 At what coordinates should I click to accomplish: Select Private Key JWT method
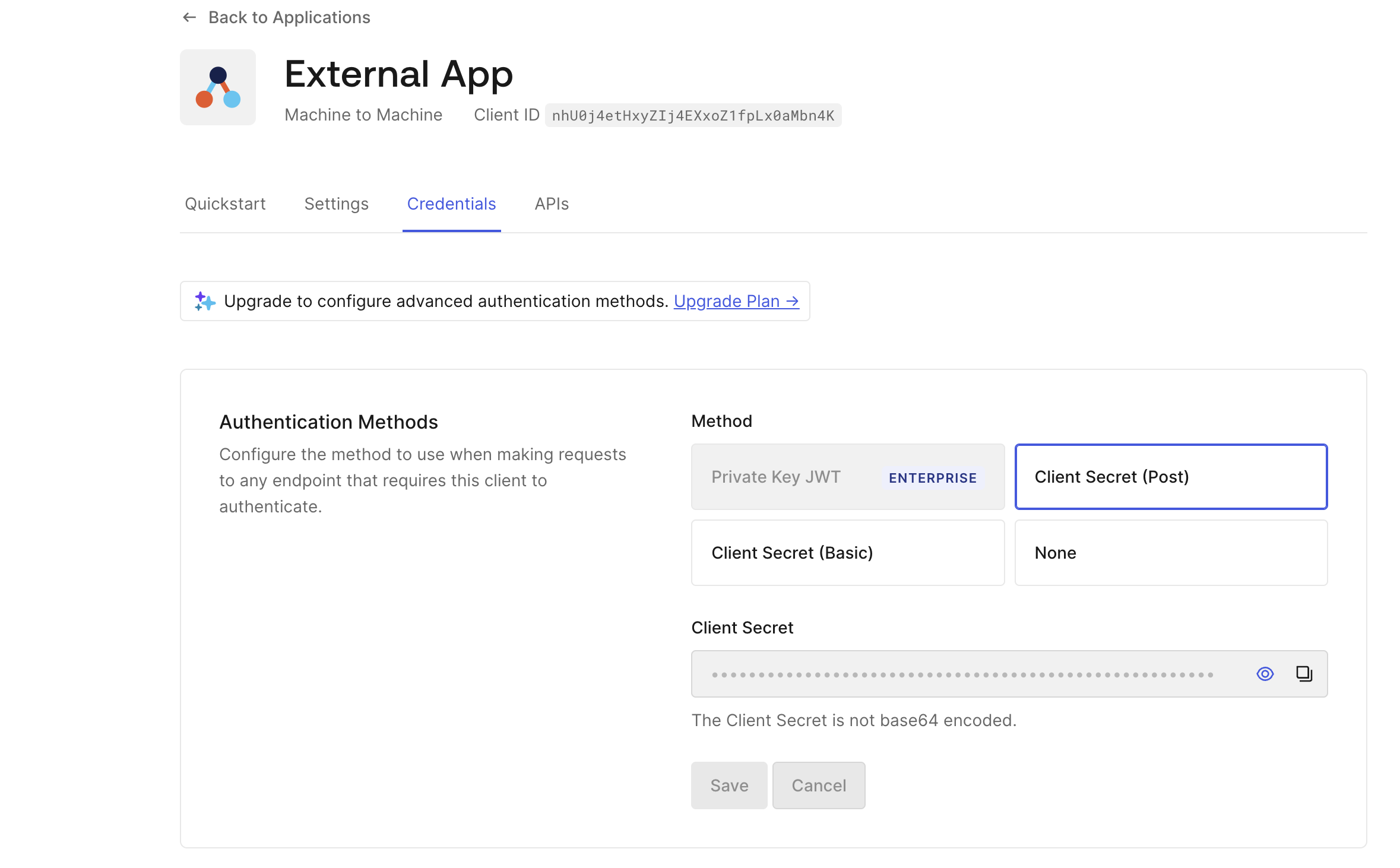[777, 477]
